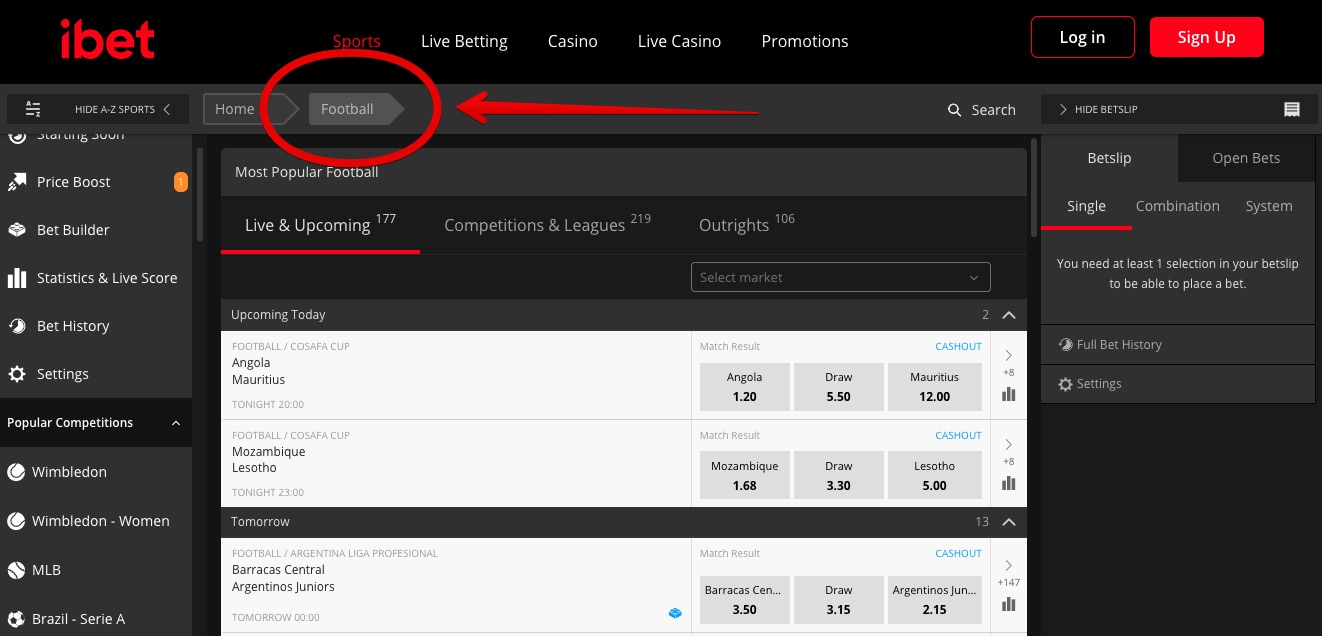
Task: Click the Football breadcrumb
Action: (347, 109)
